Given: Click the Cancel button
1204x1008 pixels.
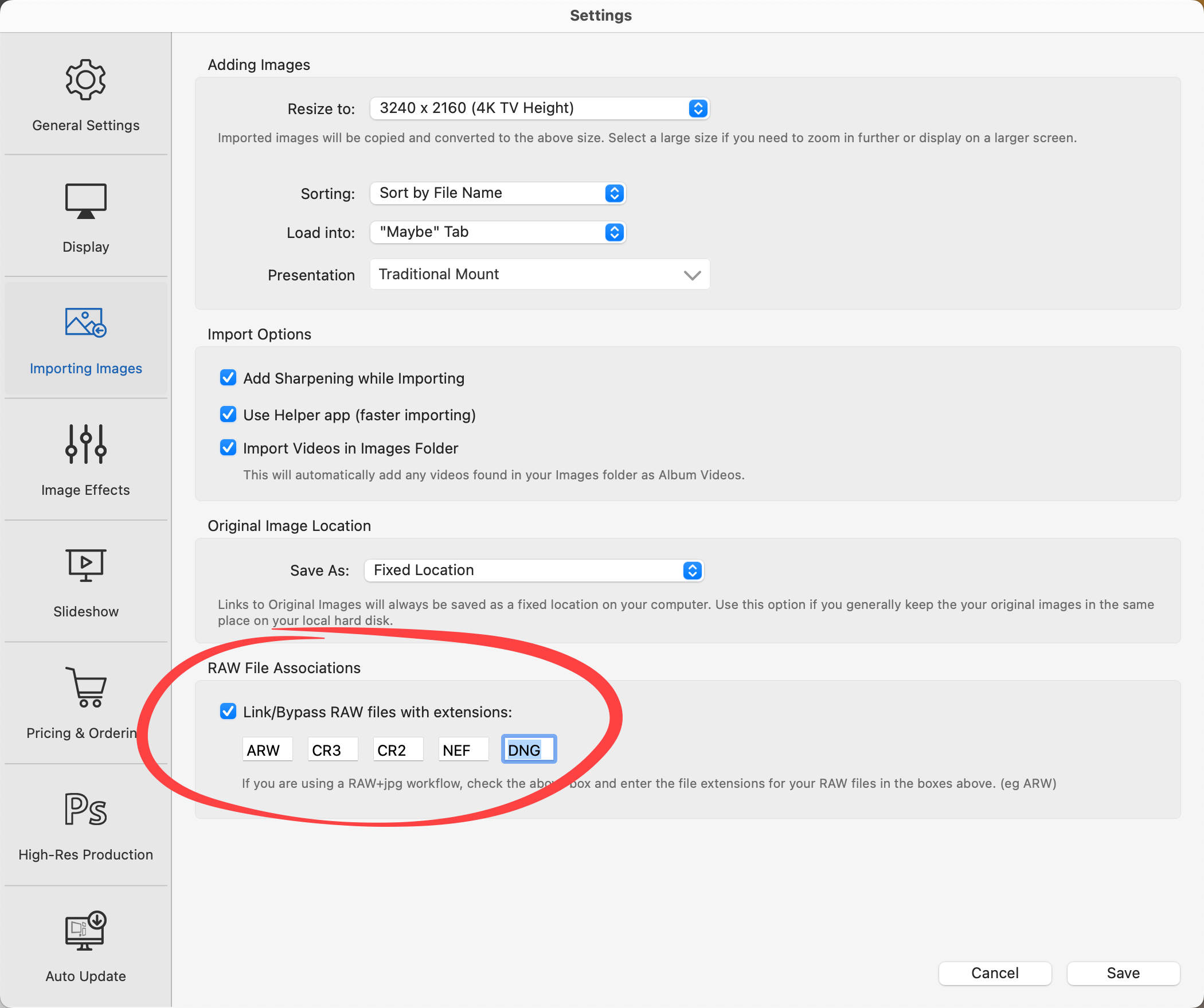Looking at the screenshot, I should (x=994, y=973).
